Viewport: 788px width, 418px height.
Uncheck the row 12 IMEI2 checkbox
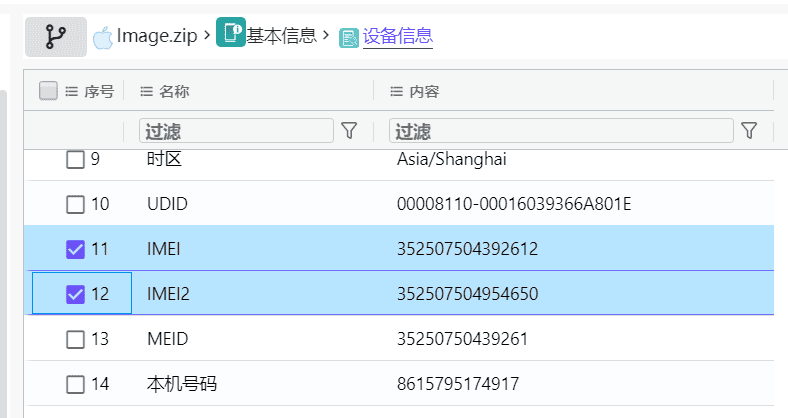(75, 294)
